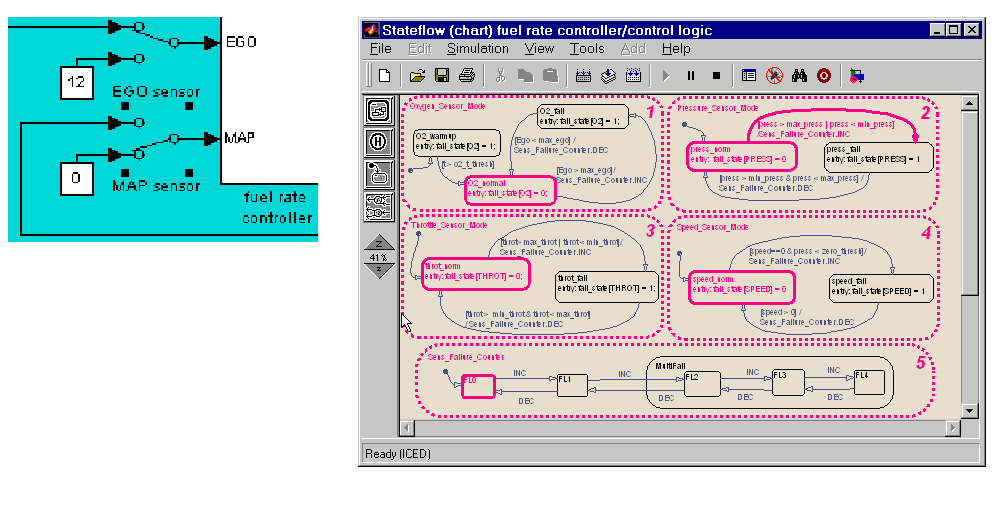Zoom in with the upper Z arrow
Viewport: 1000px width, 505px height.
[379, 244]
